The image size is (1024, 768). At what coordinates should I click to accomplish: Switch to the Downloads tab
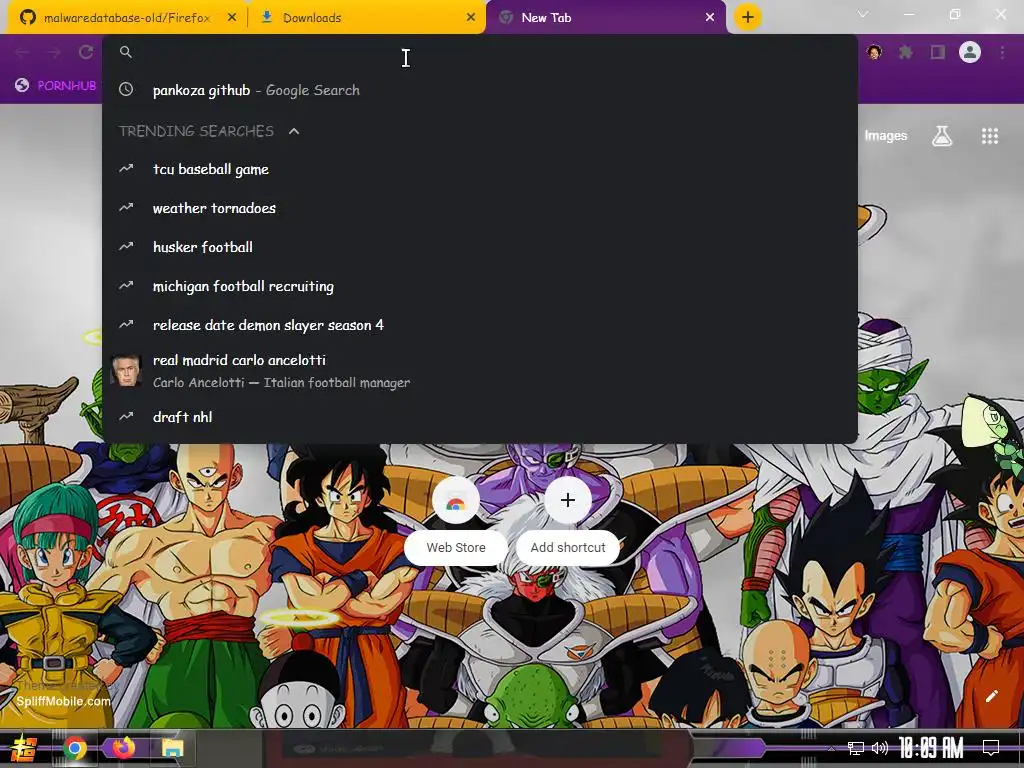[x=368, y=18]
